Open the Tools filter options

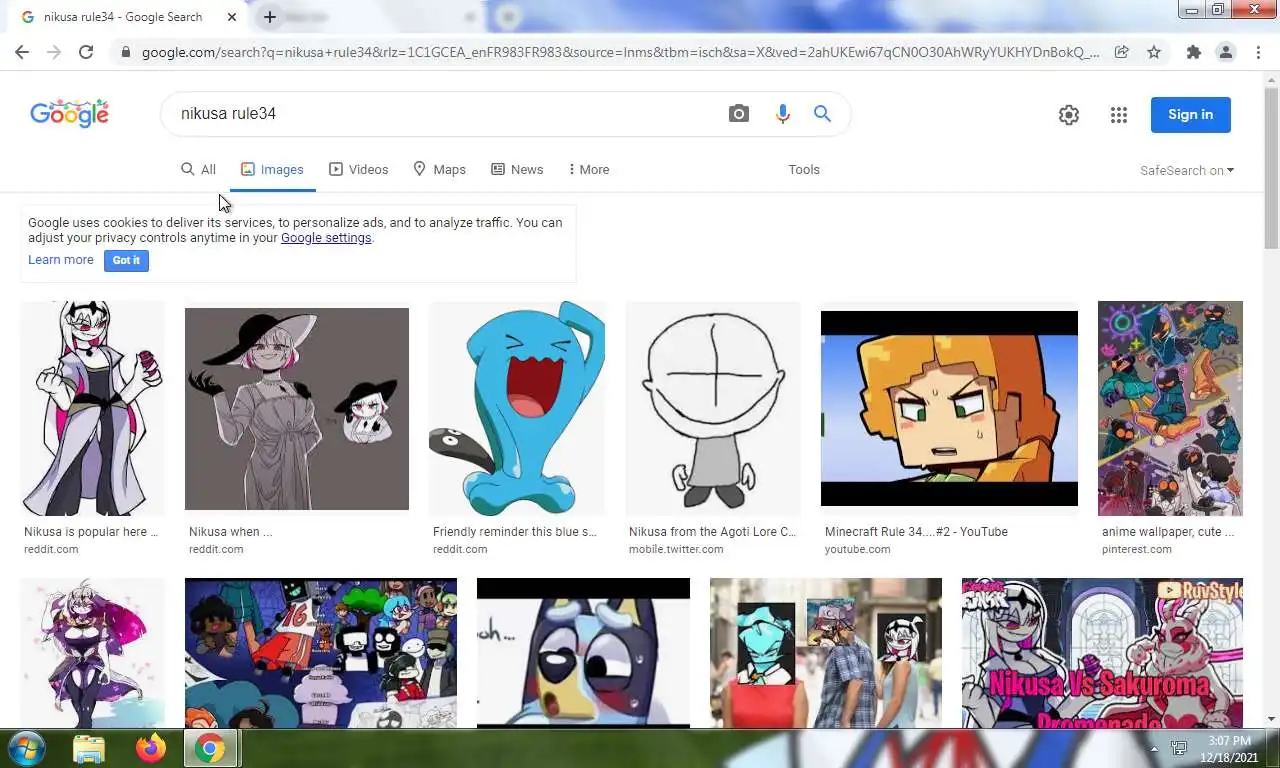804,169
